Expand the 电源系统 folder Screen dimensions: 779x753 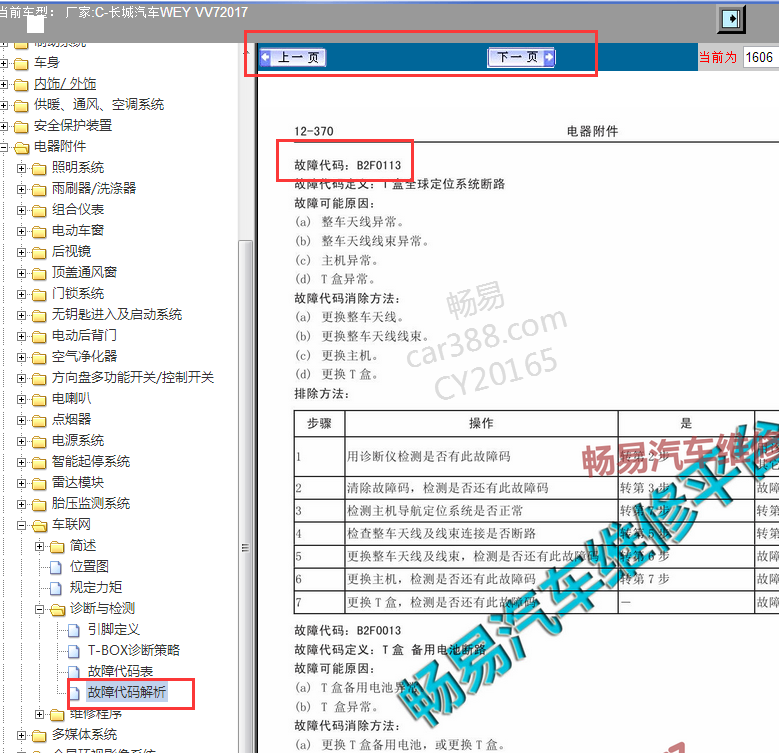tap(21, 441)
